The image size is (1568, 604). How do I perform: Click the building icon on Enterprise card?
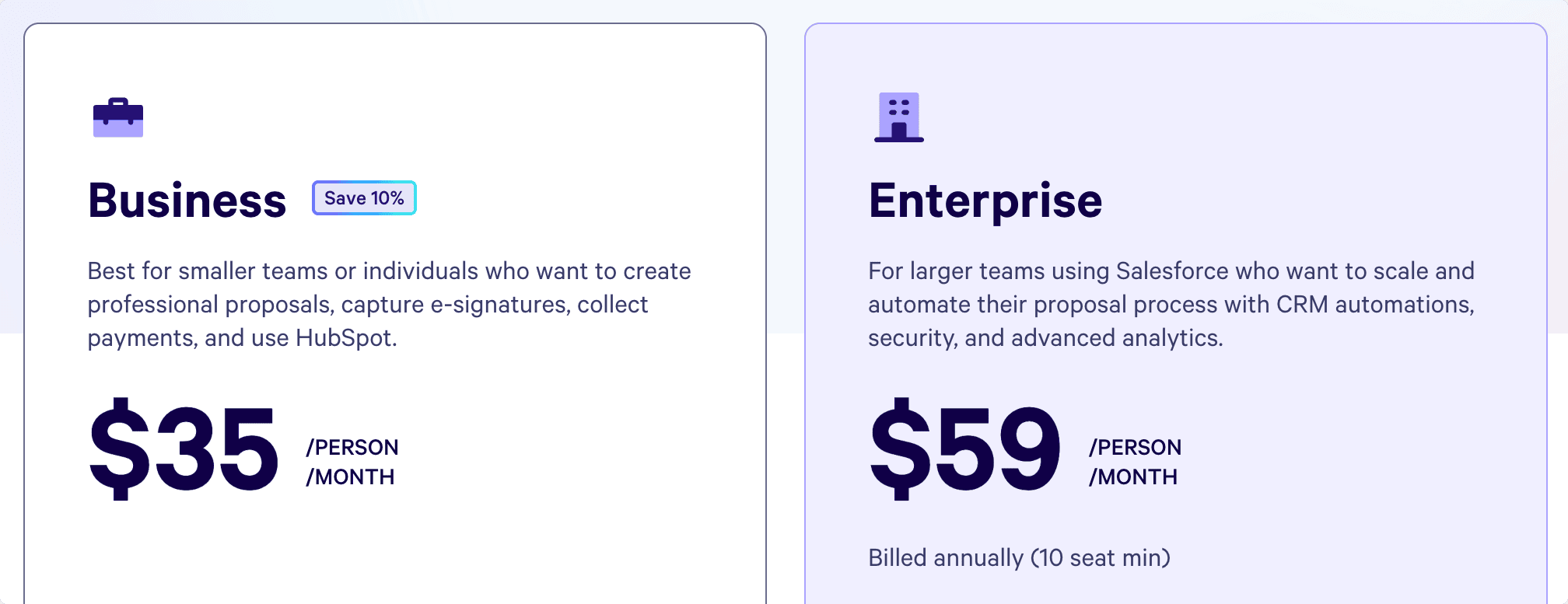pyautogui.click(x=899, y=117)
